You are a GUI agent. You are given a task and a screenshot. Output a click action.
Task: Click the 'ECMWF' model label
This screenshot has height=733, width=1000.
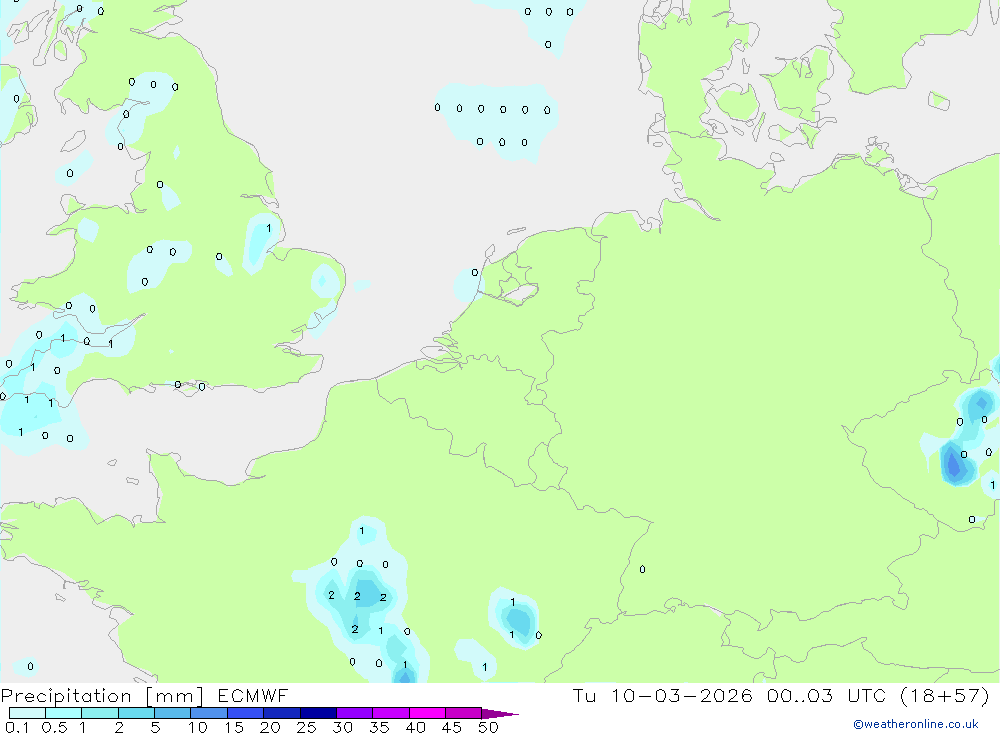click(253, 695)
